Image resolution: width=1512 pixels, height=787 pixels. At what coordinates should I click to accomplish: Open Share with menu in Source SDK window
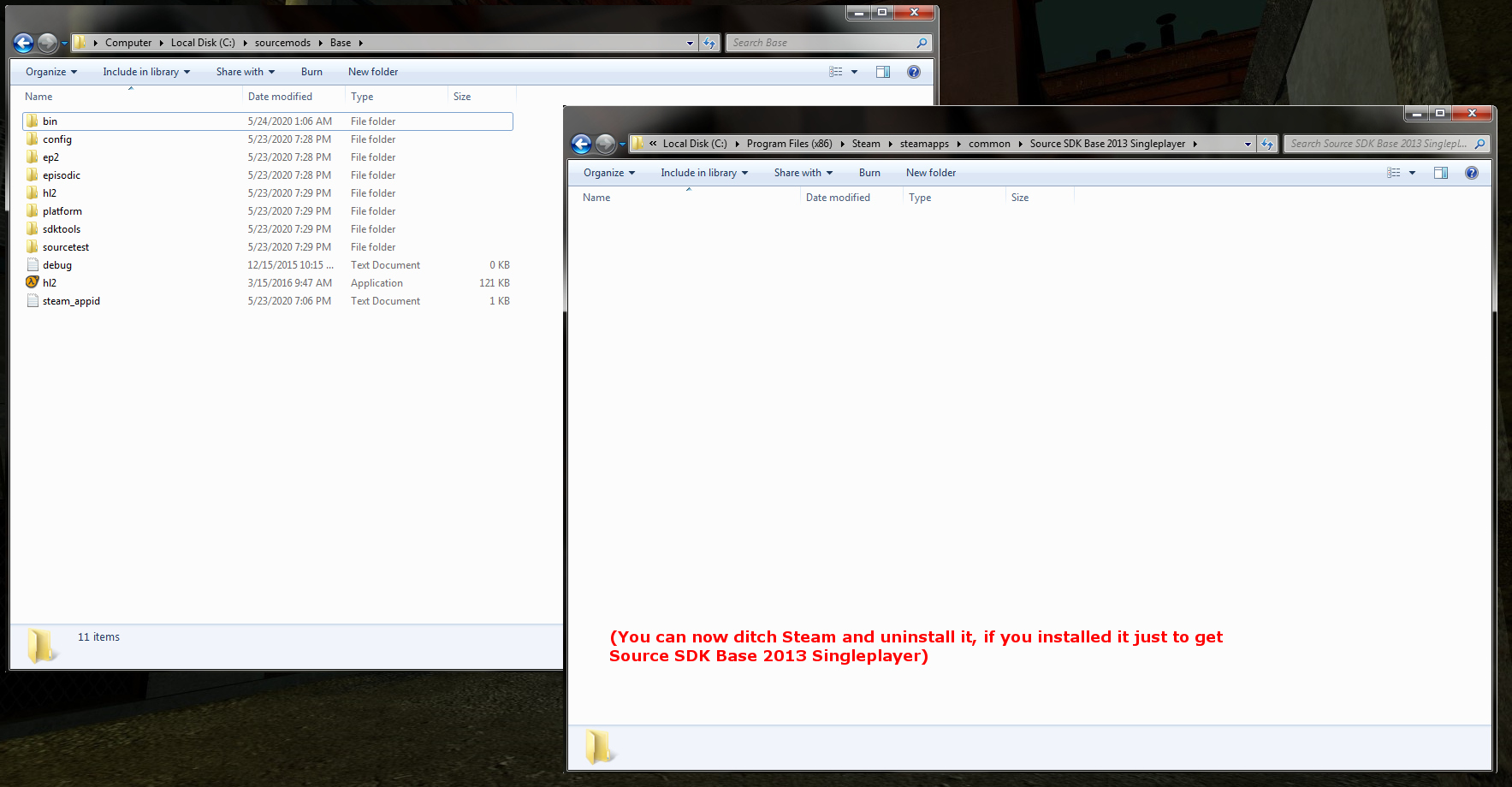point(803,173)
